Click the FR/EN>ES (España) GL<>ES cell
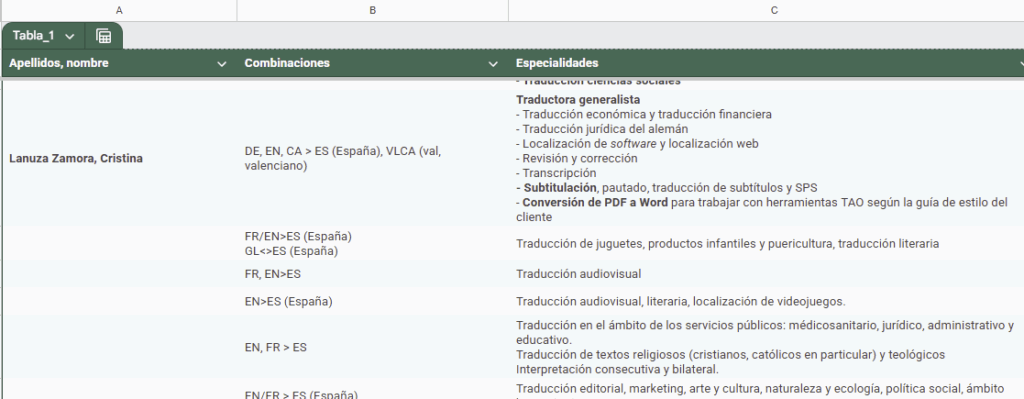Screen dimensions: 1024x399 [x=373, y=244]
